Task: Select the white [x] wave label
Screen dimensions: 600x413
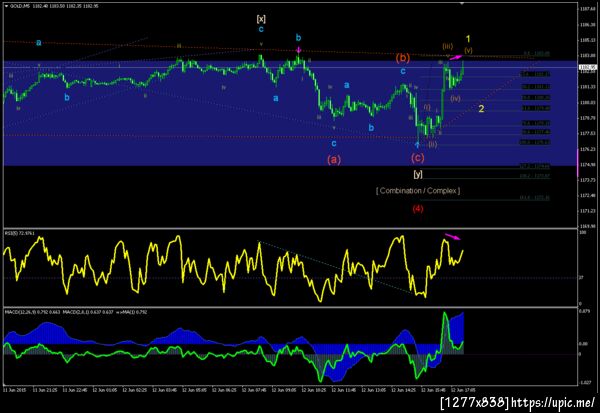Action: [261, 19]
